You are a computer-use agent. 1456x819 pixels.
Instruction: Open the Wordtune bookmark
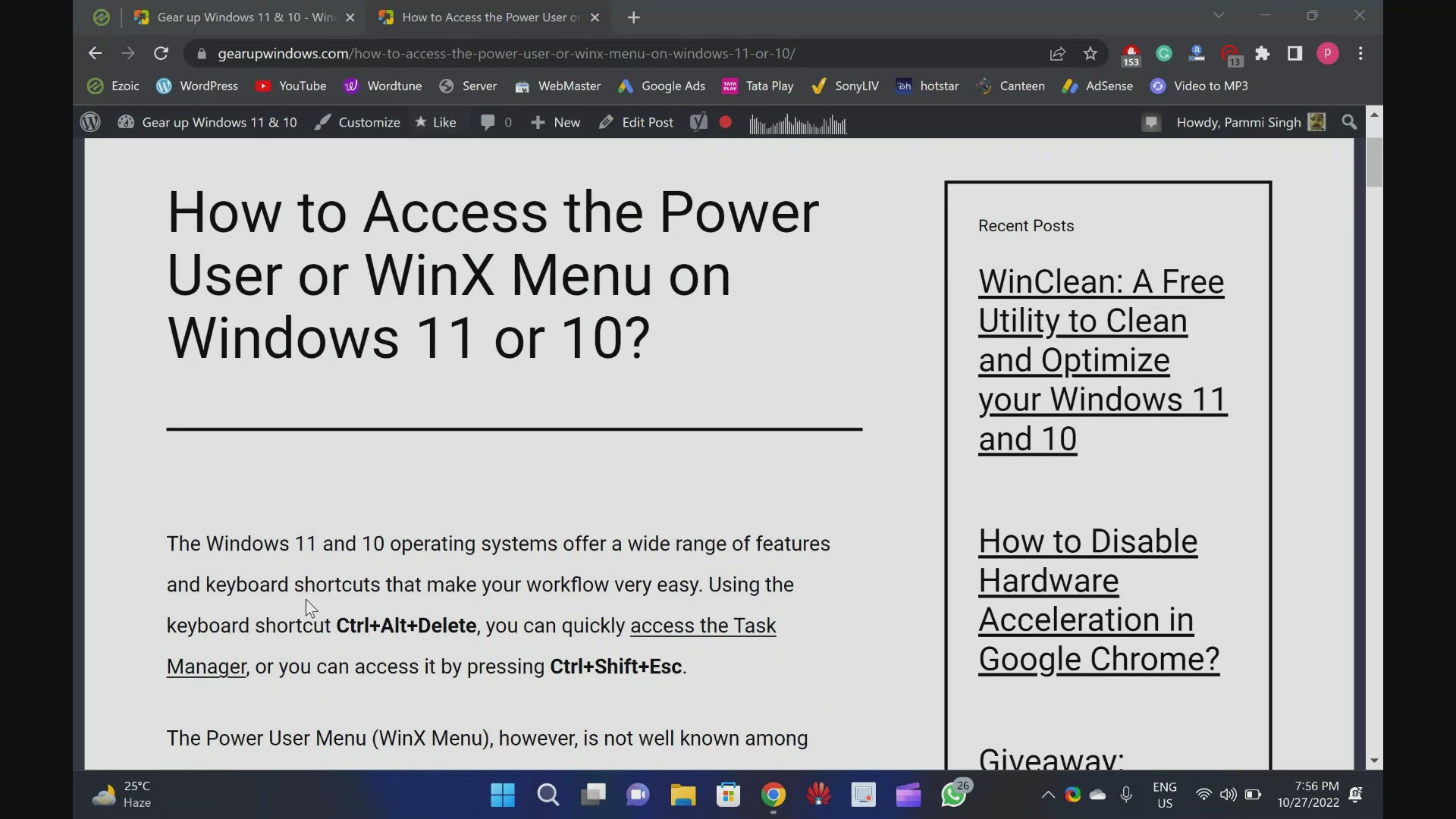(x=382, y=86)
